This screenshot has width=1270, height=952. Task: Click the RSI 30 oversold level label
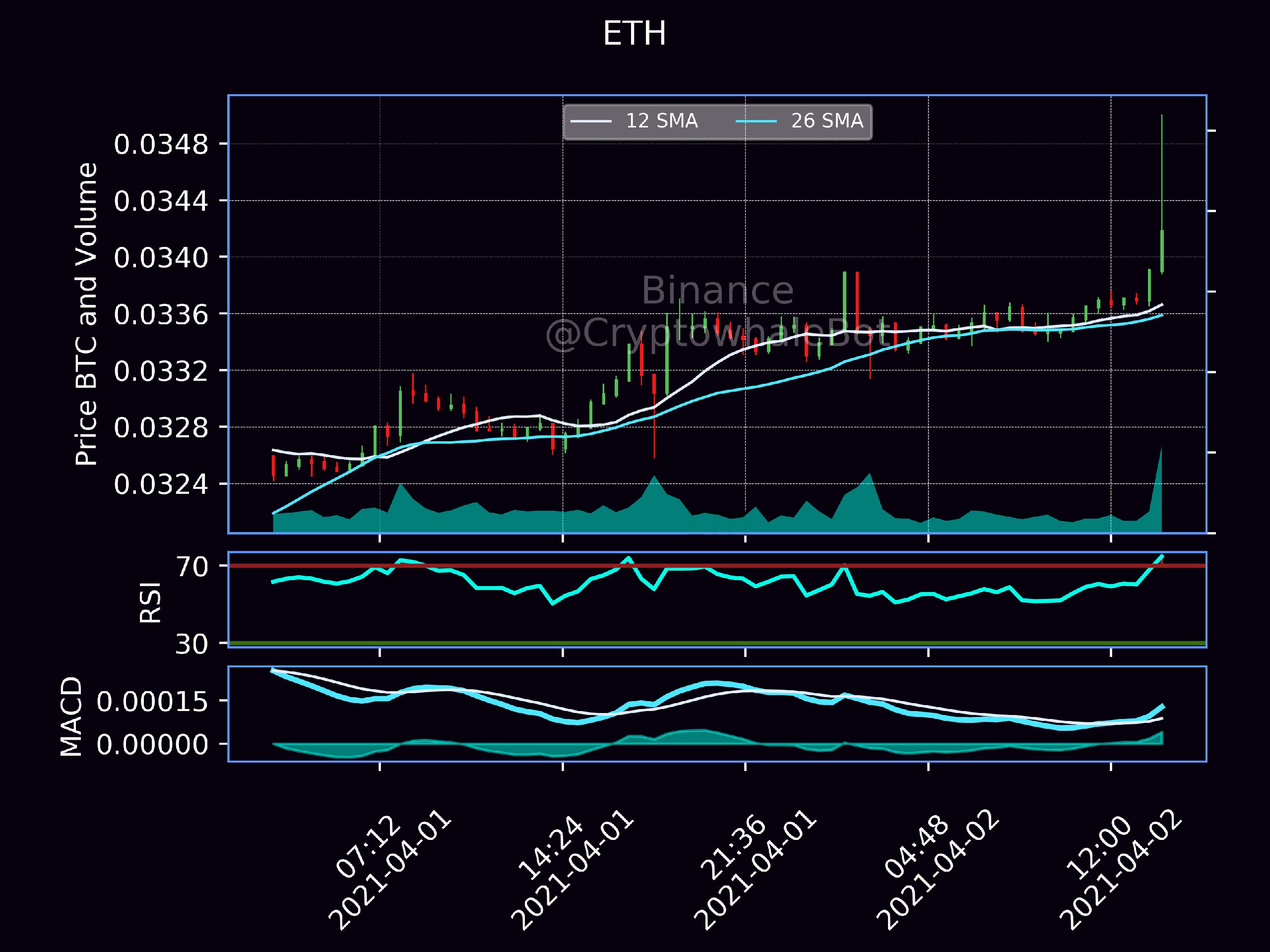click(192, 644)
